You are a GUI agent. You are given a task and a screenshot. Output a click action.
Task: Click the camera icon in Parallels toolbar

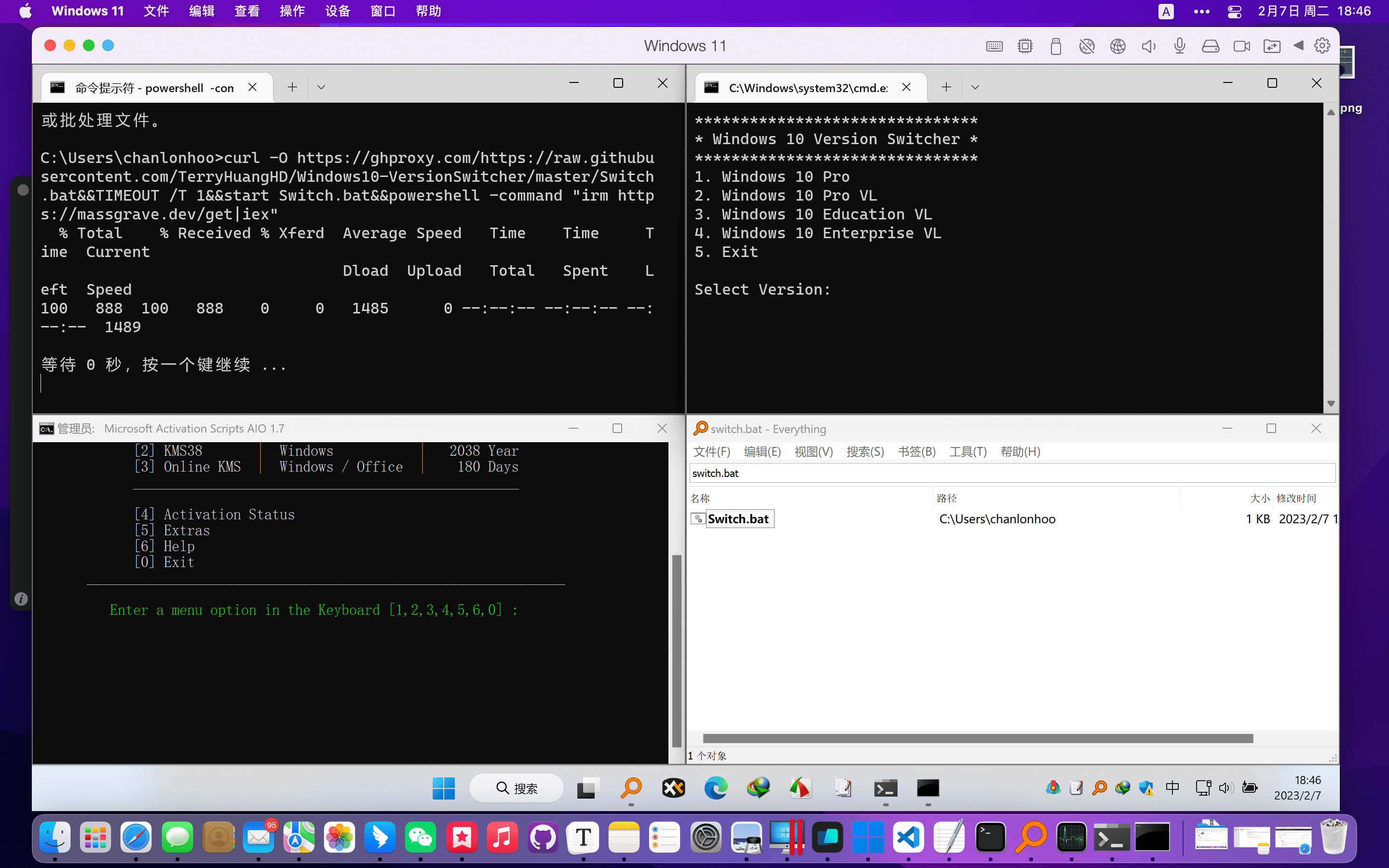[1241, 46]
